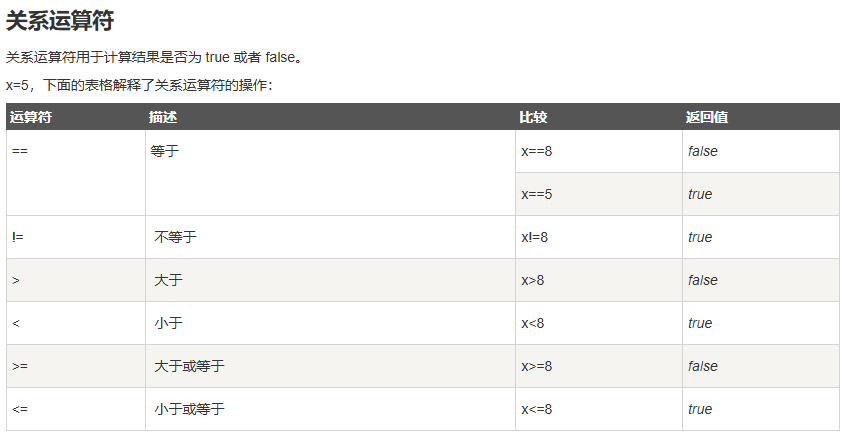Click the 描述 column header
This screenshot has width=849, height=441.
pyautogui.click(x=163, y=117)
